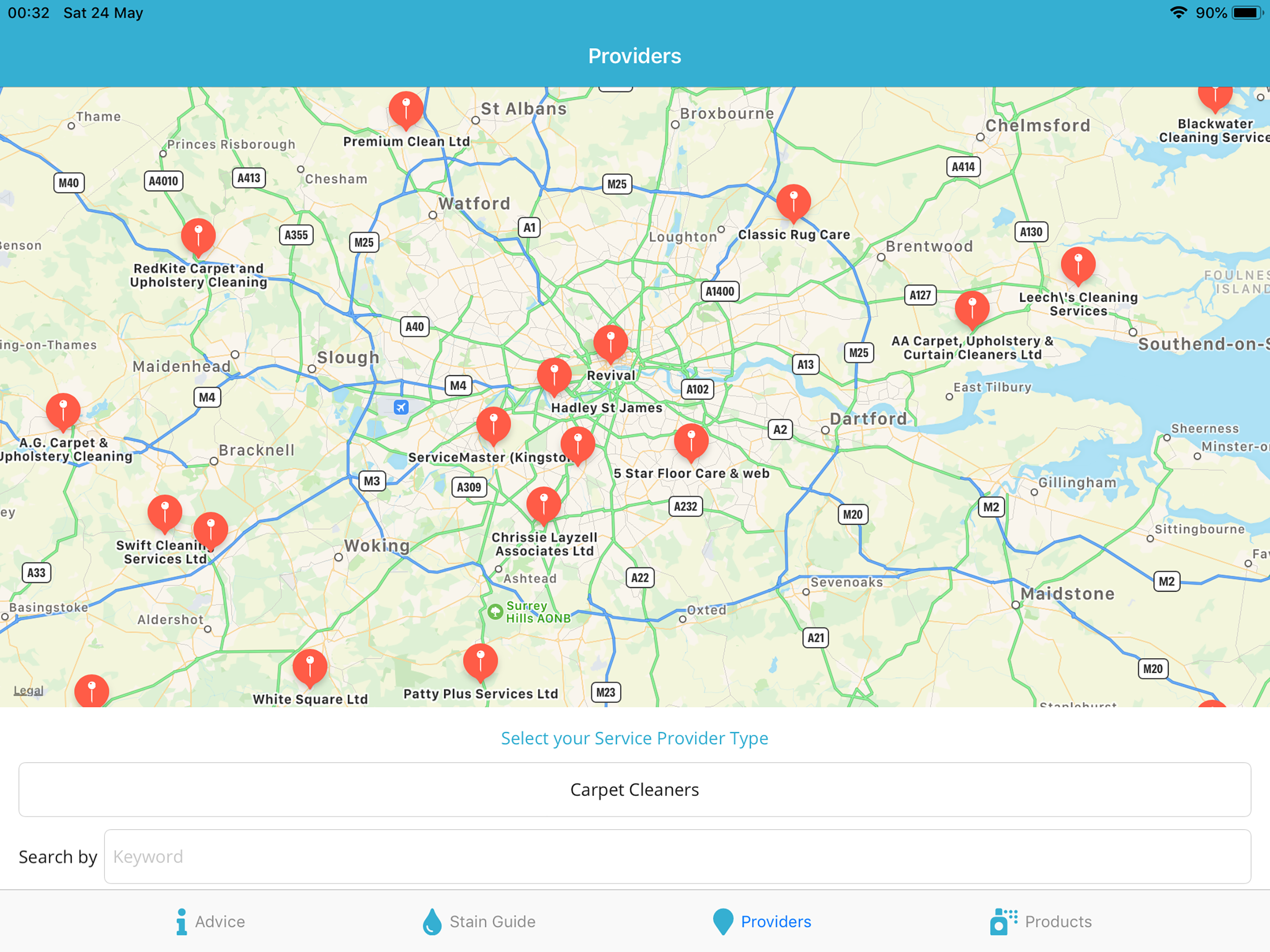Tap the AA Carpet, Upholstery & Curtain Cleaners pin
Image resolution: width=1270 pixels, height=952 pixels.
tap(972, 310)
